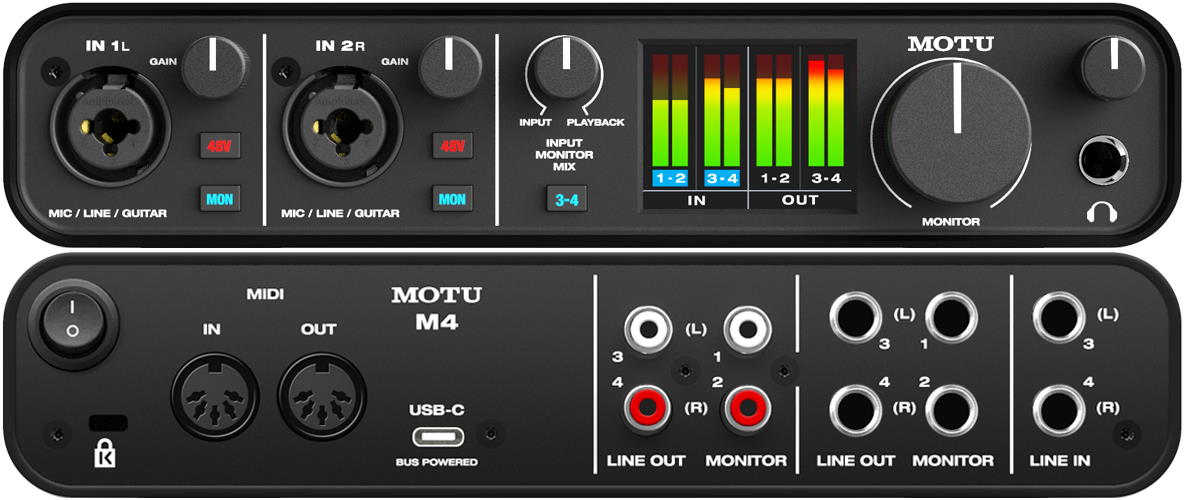The image size is (1185, 500).
Task: Toggle the MON button under IN 2
Action: pos(453,199)
